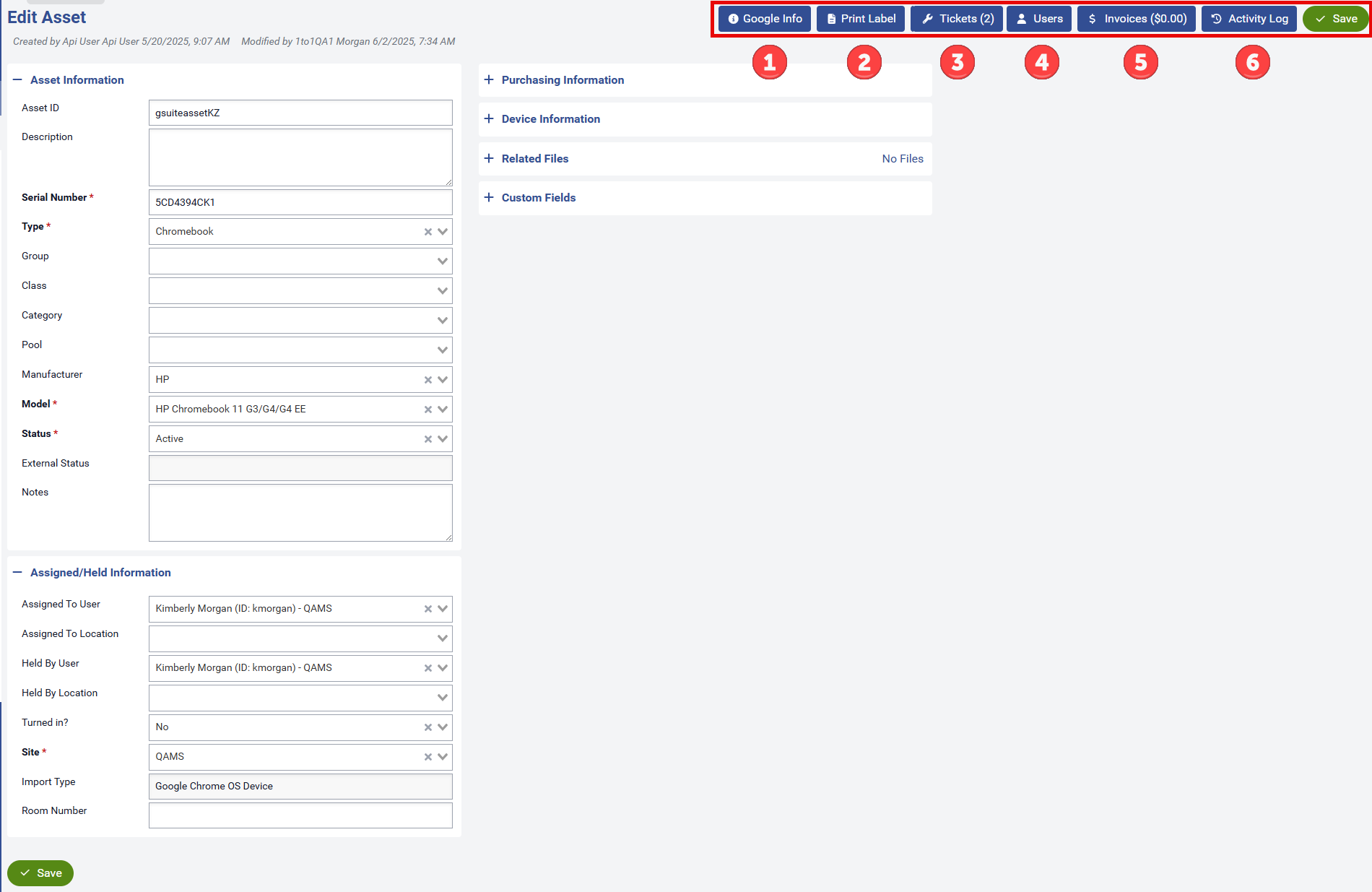Click the Print Label button

pyautogui.click(x=861, y=19)
